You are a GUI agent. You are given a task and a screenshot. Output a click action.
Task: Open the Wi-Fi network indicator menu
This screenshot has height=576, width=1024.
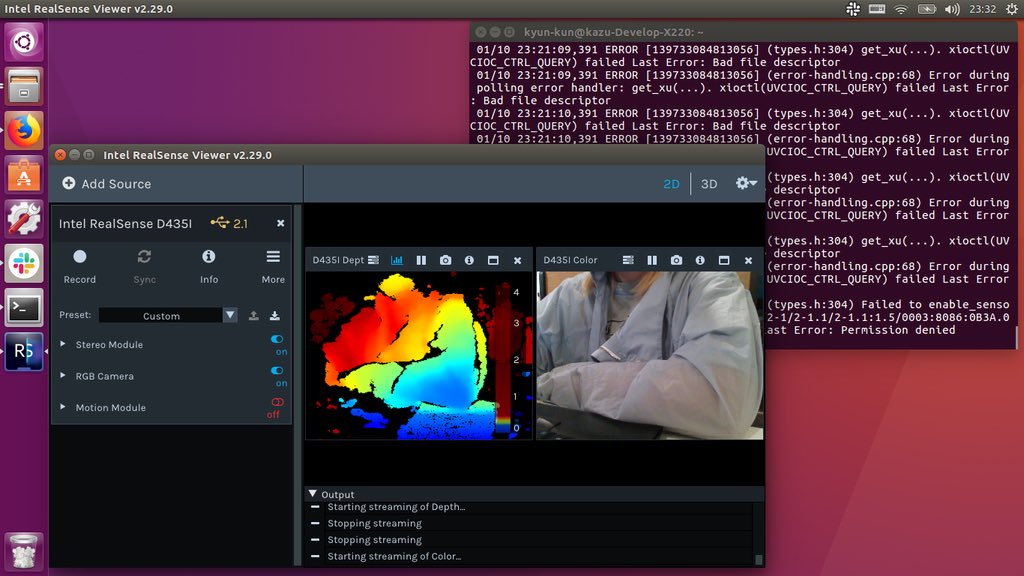tap(901, 9)
